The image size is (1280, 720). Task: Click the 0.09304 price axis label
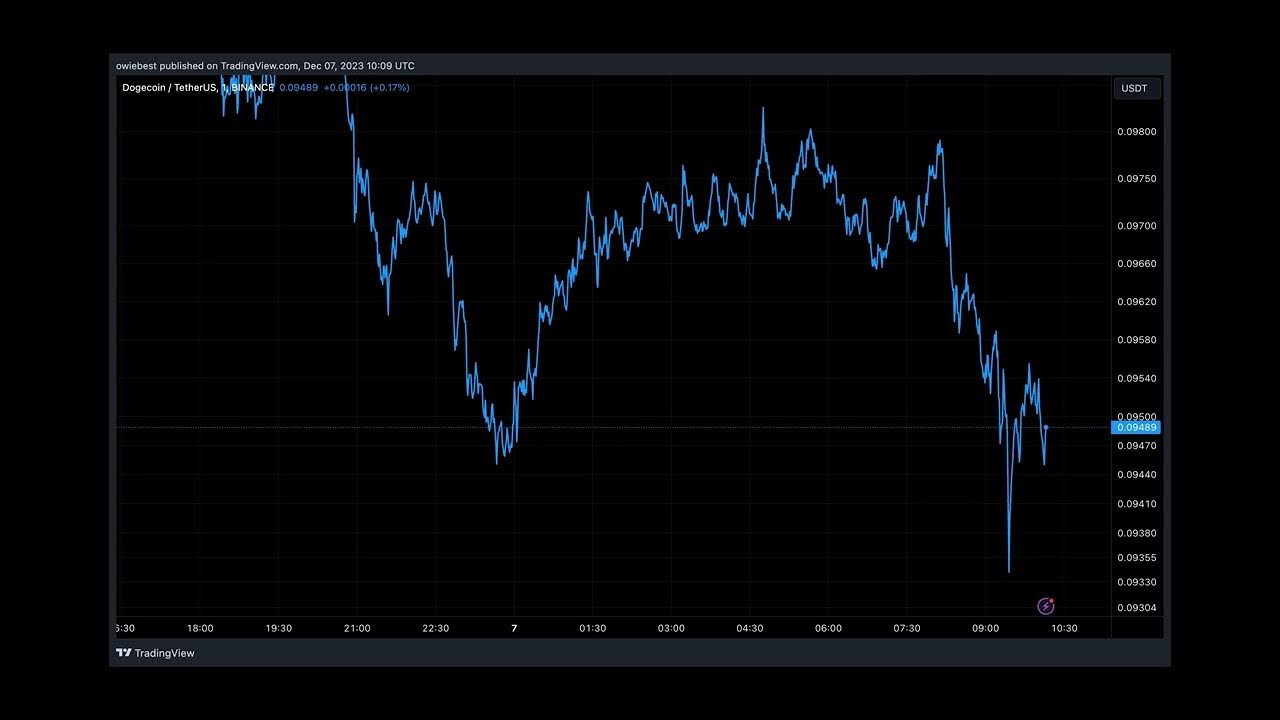click(1136, 608)
